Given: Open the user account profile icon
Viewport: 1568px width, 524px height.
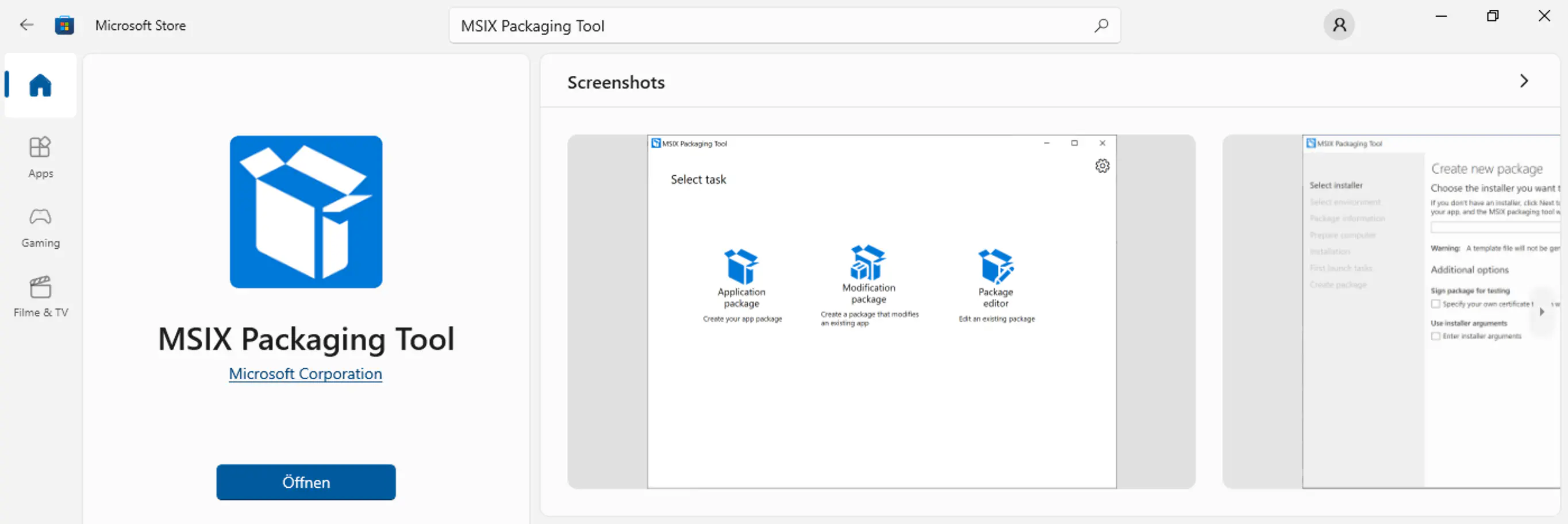Looking at the screenshot, I should click(1339, 25).
